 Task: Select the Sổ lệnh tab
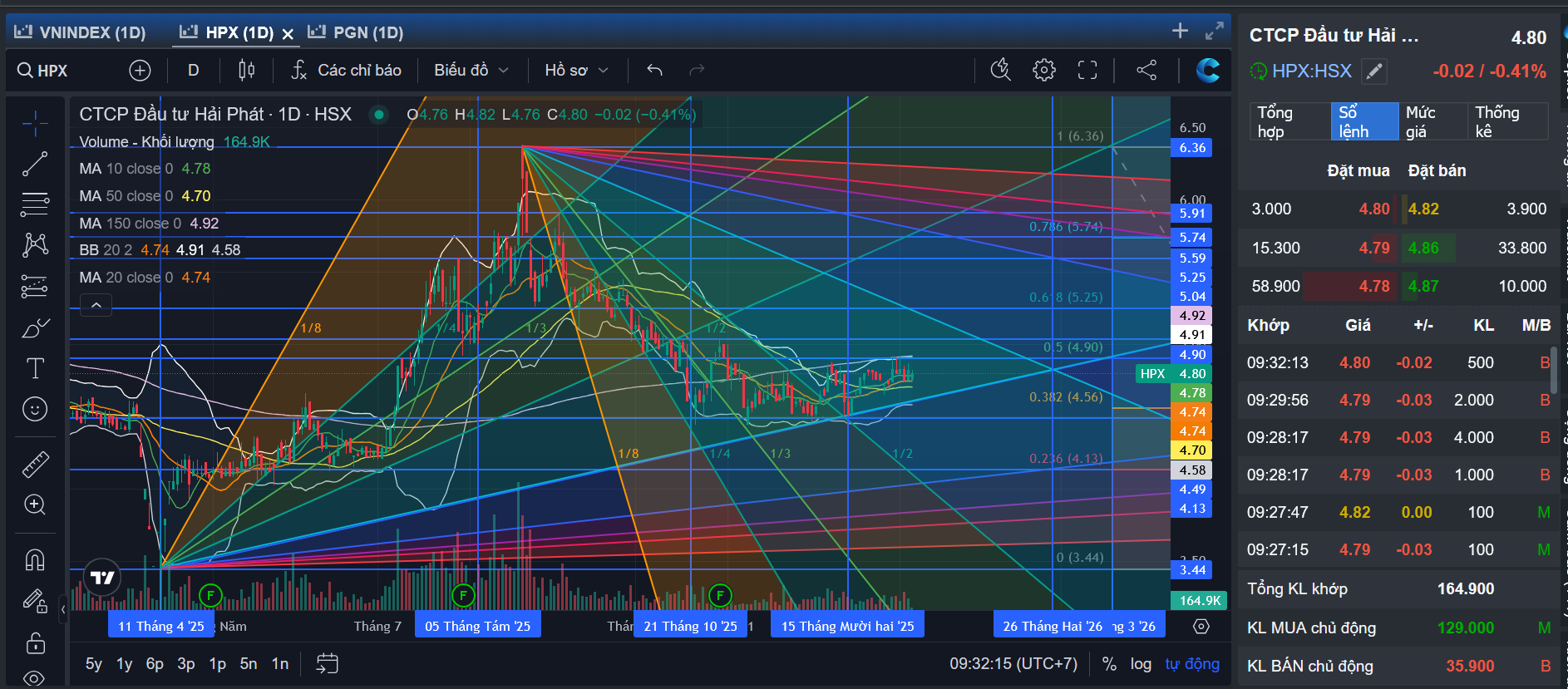(x=1364, y=121)
